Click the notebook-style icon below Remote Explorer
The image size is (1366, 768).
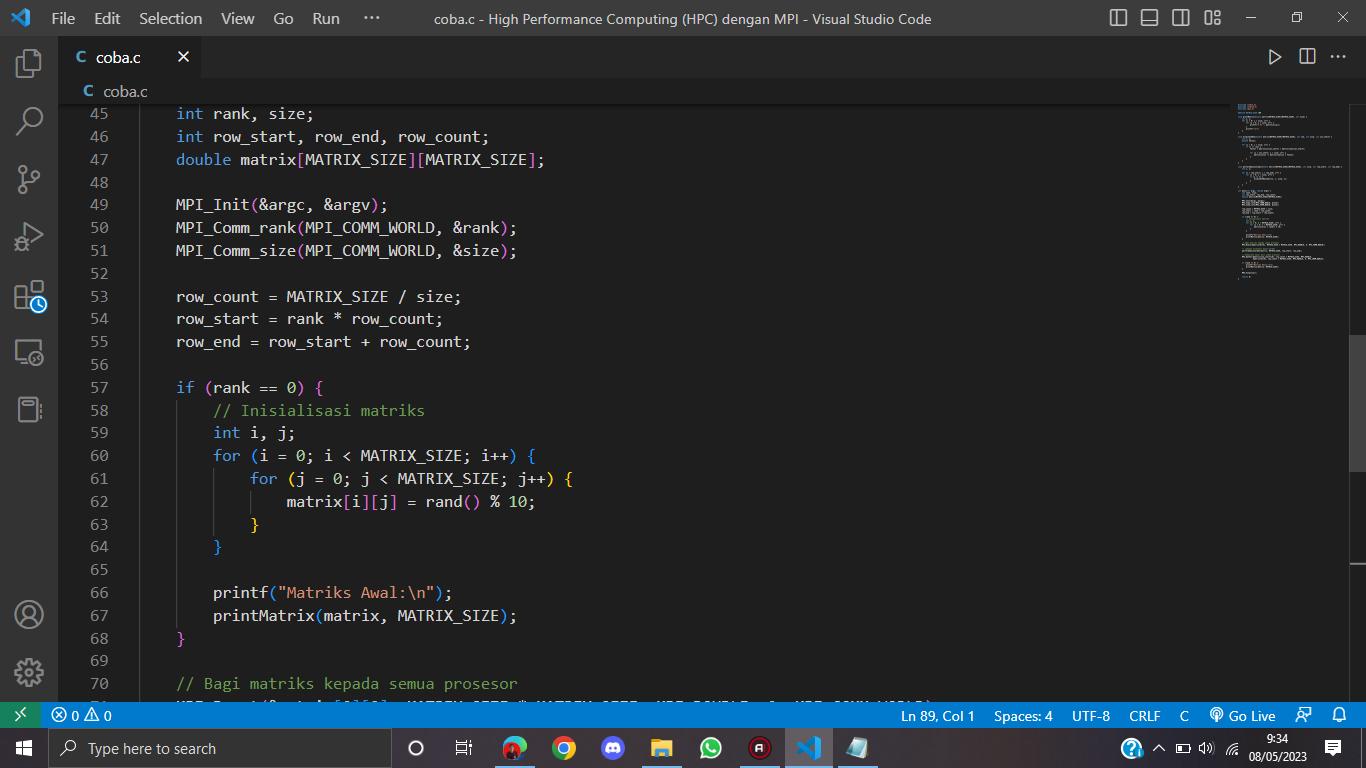(29, 410)
